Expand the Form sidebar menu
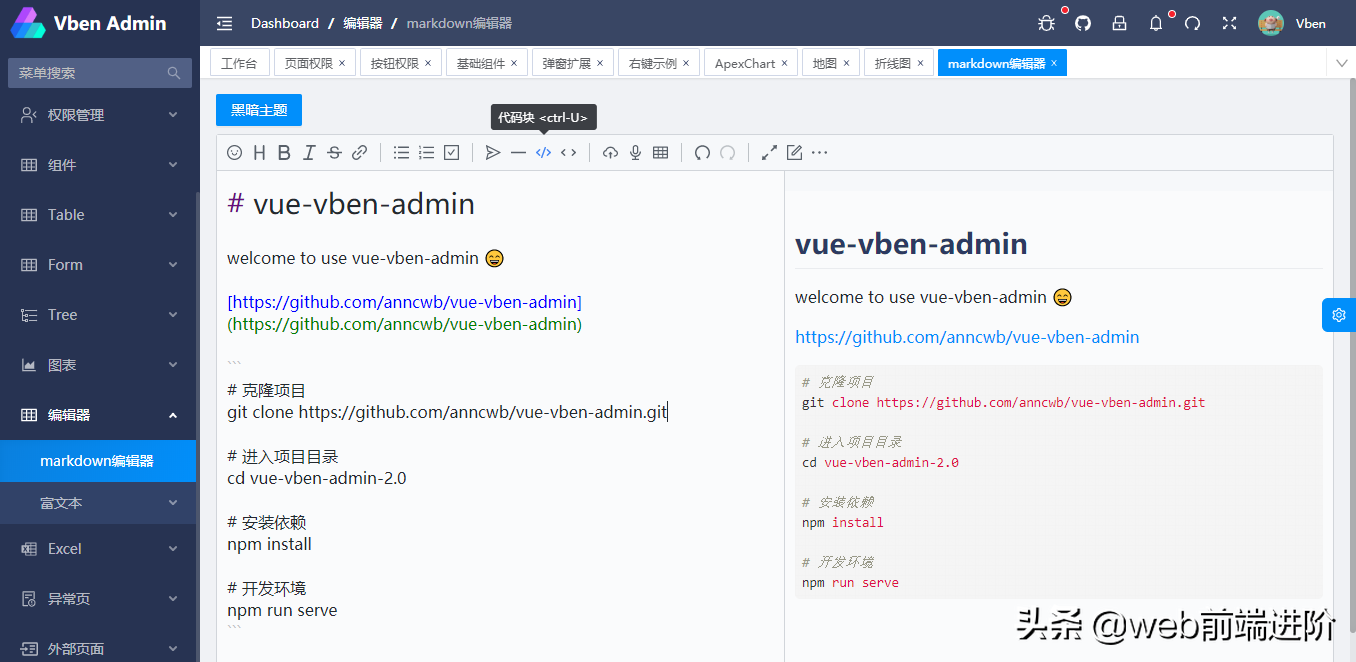The width and height of the screenshot is (1356, 662). click(x=98, y=265)
